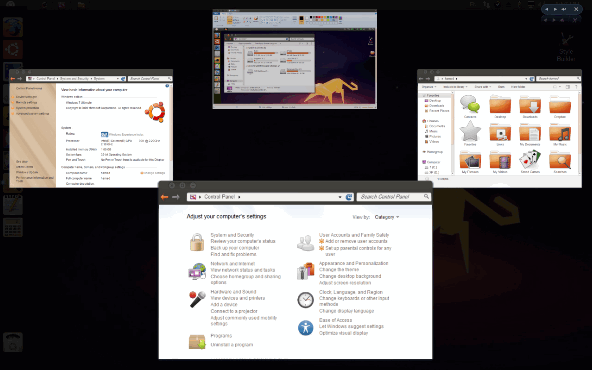
Task: Open Dropbox folder in Explorer window
Action: [x=560, y=104]
